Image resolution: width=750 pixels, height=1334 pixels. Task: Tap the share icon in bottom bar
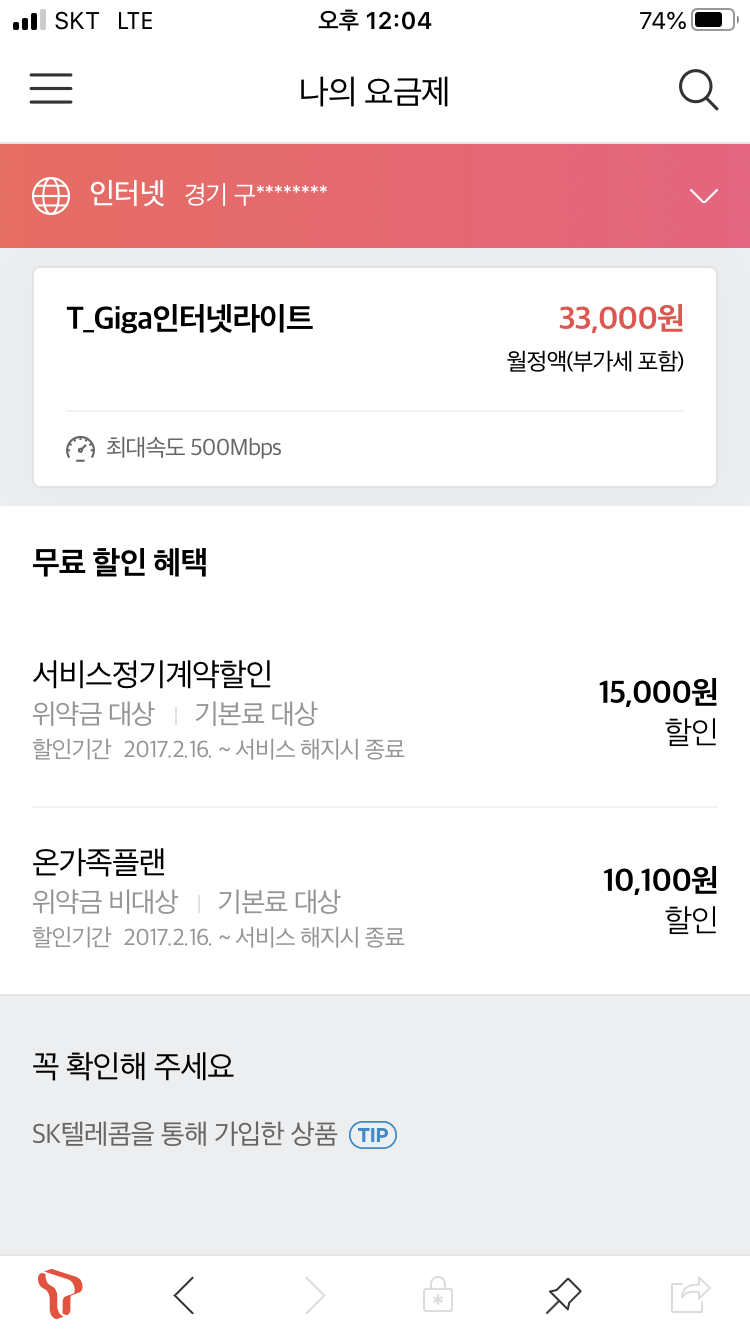pyautogui.click(x=690, y=1295)
